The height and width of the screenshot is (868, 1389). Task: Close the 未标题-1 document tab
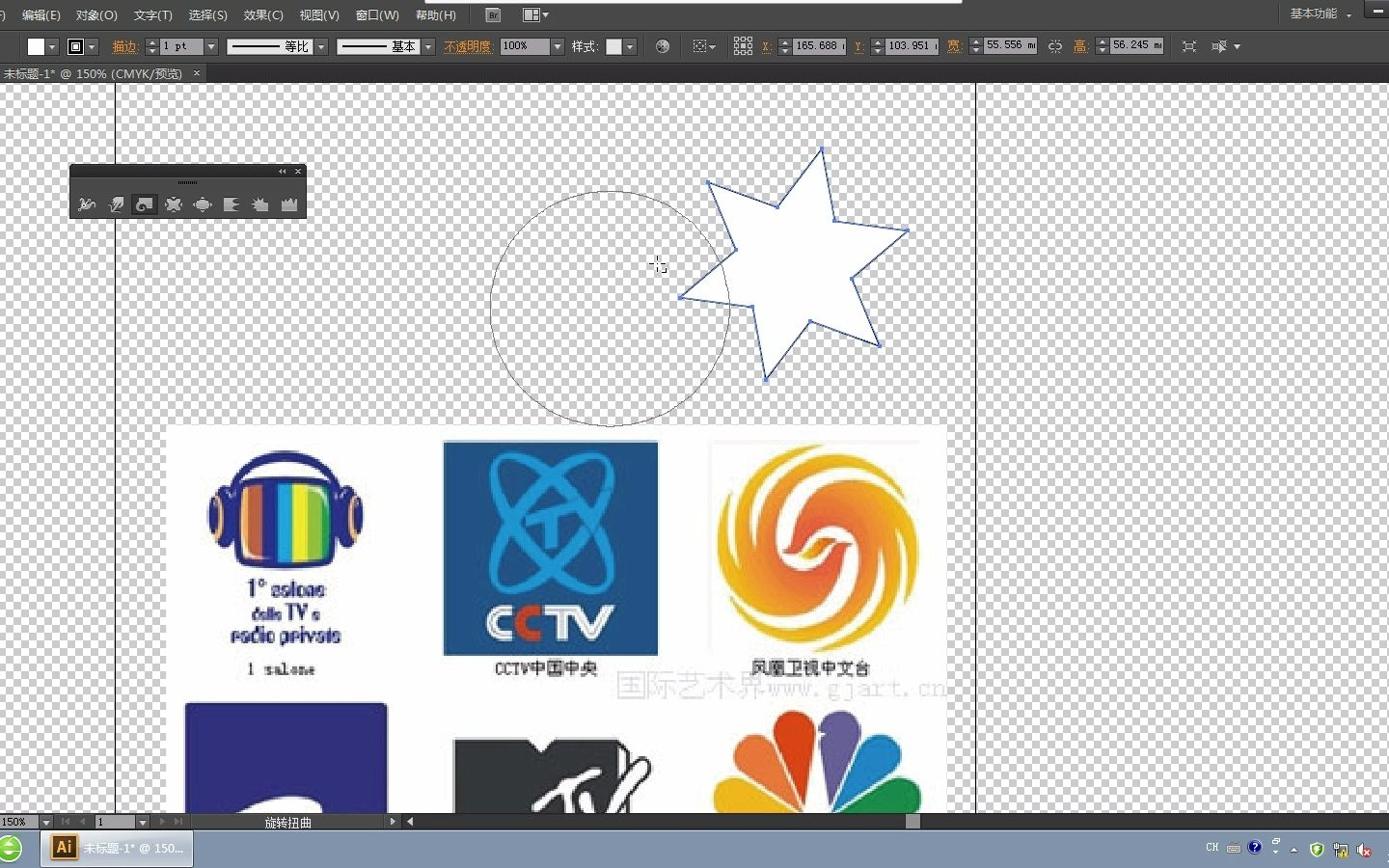coord(197,73)
